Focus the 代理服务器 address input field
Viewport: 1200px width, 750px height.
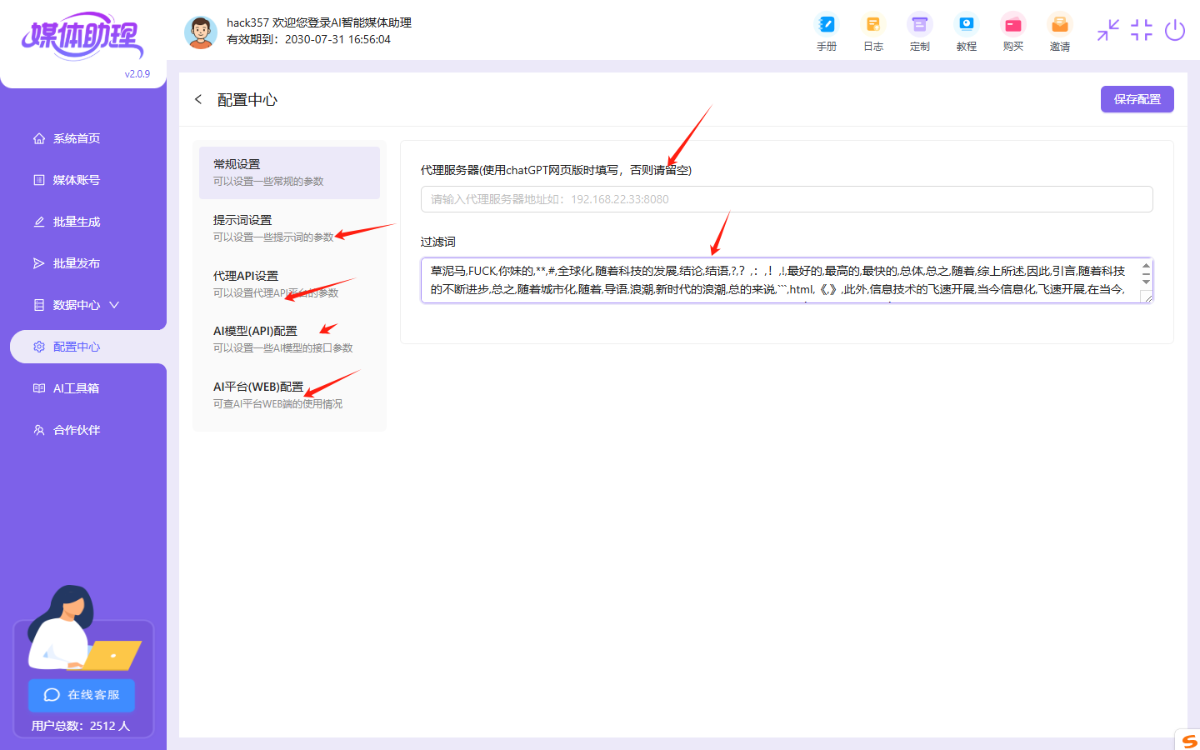[x=787, y=199]
